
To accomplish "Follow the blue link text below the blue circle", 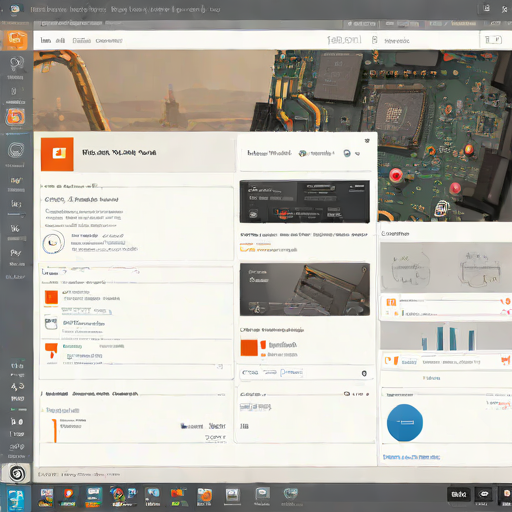I will point(411,457).
